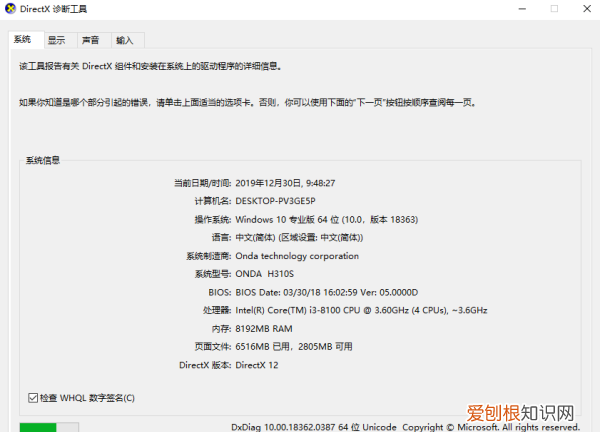The height and width of the screenshot is (432, 600).
Task: Select the date value 2019年12月30日, 9:48:27
Action: [x=285, y=183]
